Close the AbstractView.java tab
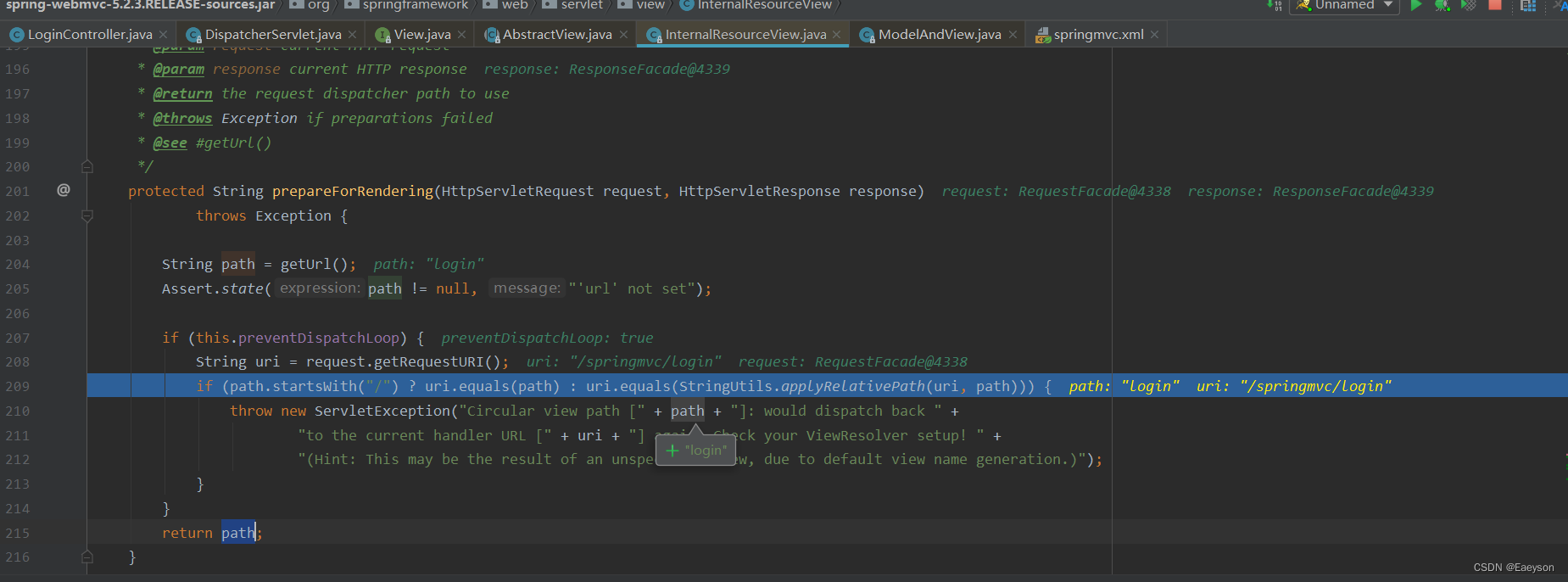 623,35
